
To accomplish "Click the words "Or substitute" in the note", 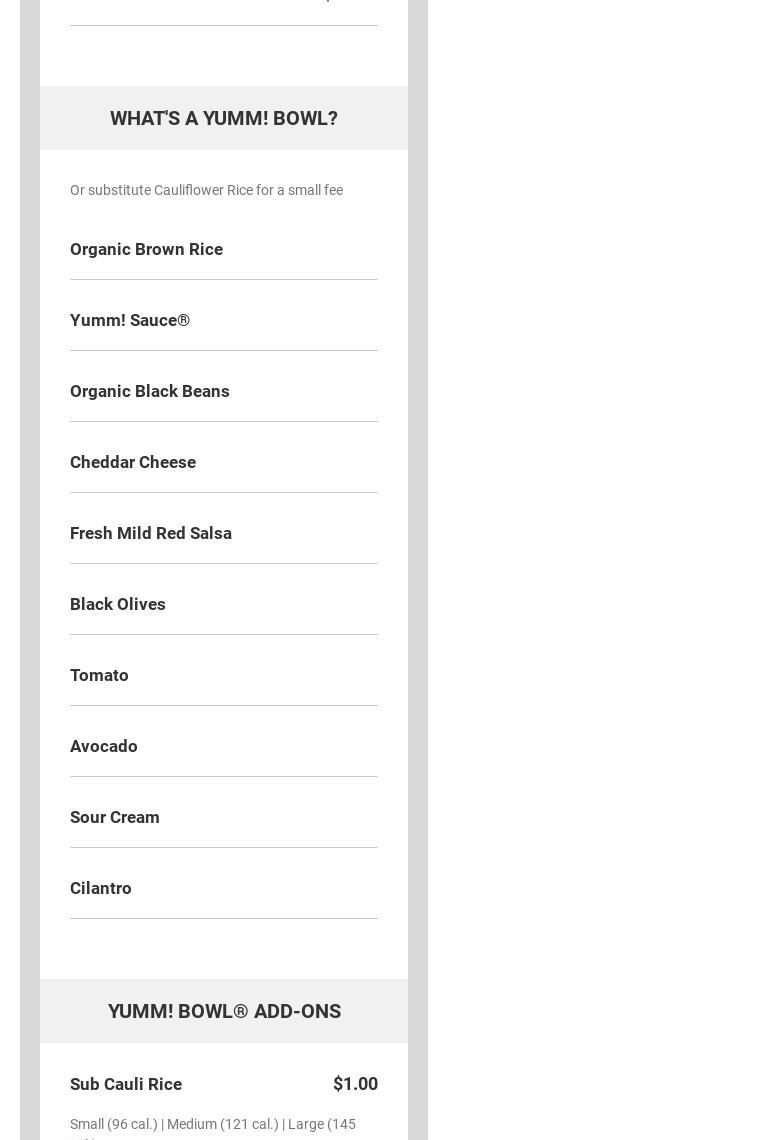I will pos(110,190).
